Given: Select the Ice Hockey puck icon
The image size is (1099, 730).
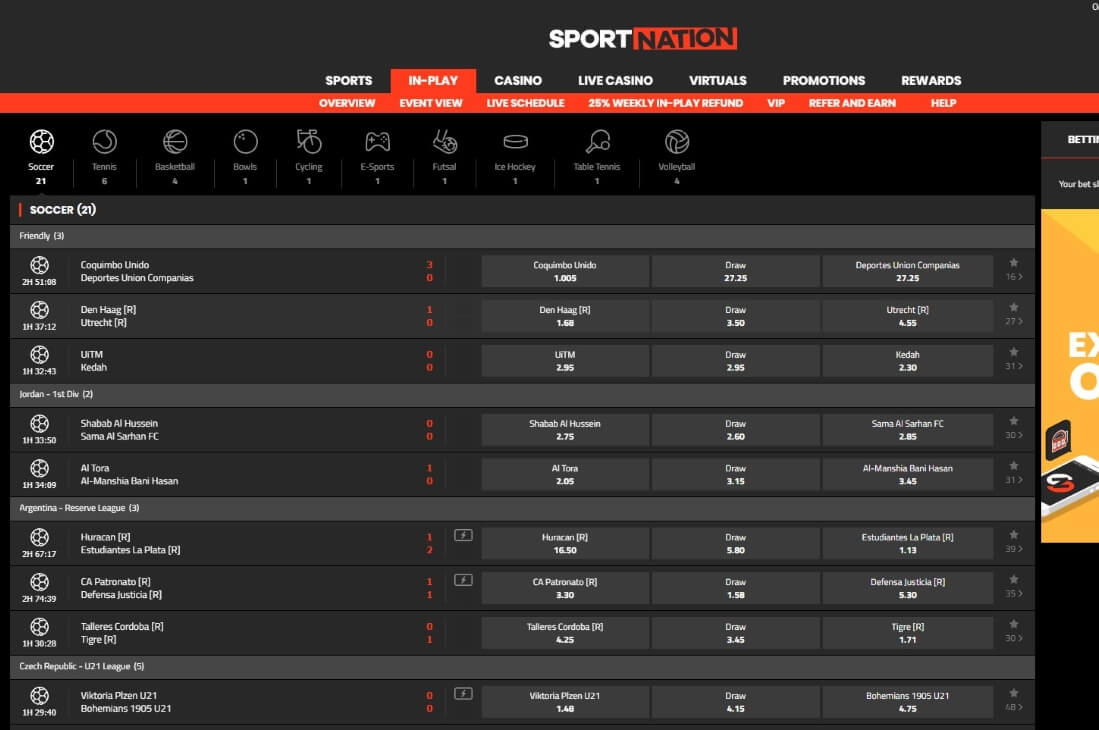Looking at the screenshot, I should pyautogui.click(x=515, y=142).
